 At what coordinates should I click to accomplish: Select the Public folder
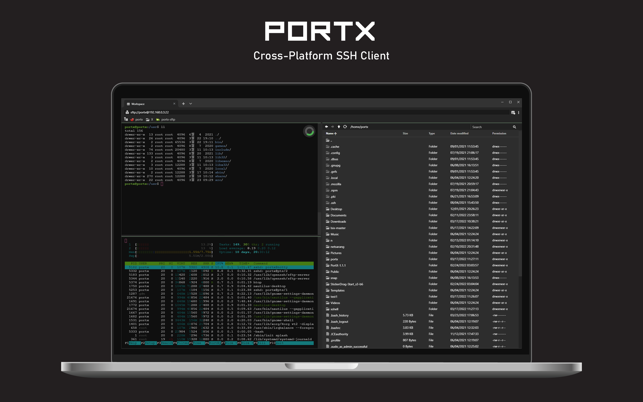421,272
